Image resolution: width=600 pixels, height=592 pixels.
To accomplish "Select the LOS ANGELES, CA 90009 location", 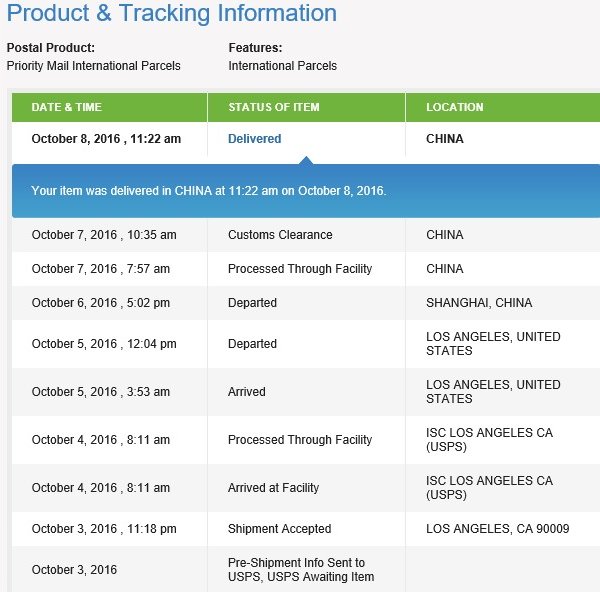I will tap(497, 528).
